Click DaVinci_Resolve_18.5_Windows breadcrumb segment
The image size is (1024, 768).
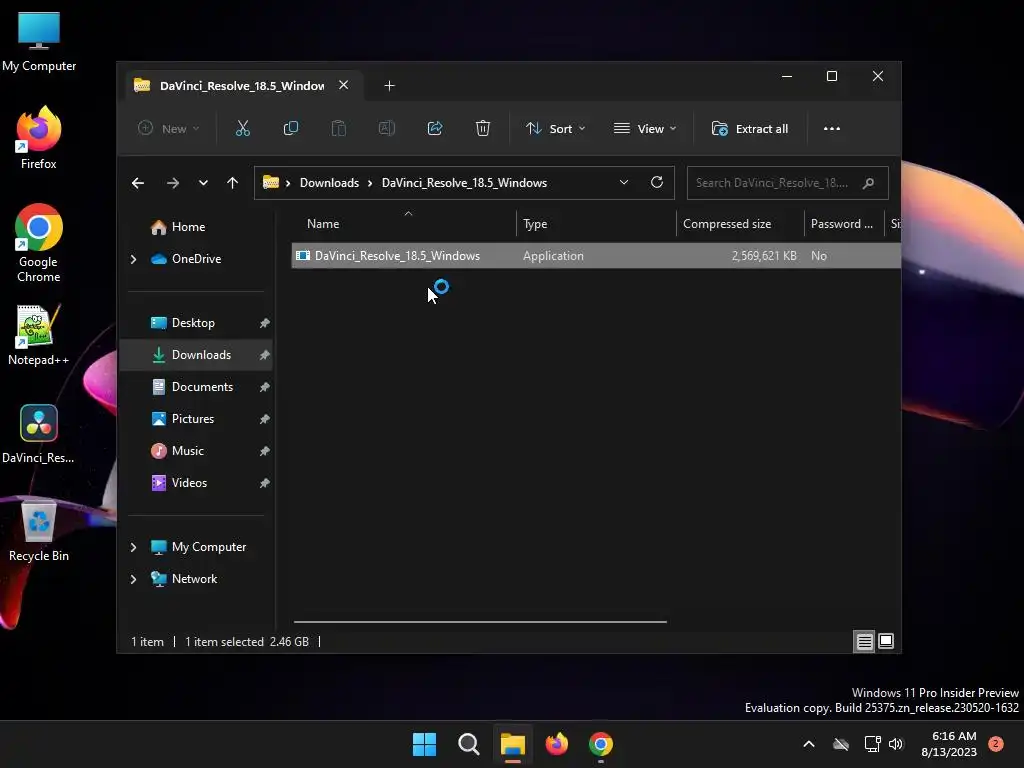(464, 183)
